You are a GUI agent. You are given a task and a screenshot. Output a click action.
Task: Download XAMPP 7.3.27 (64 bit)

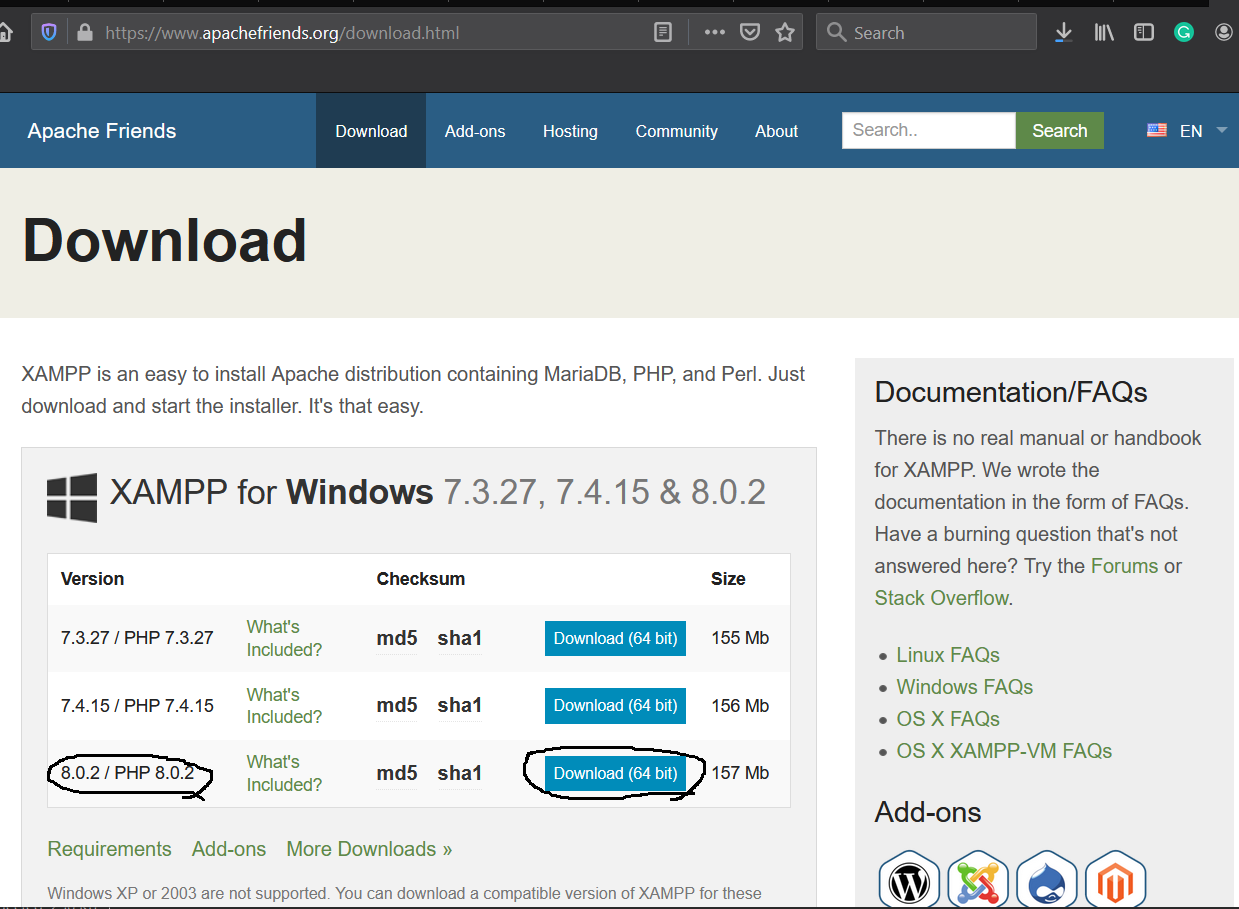coord(615,638)
